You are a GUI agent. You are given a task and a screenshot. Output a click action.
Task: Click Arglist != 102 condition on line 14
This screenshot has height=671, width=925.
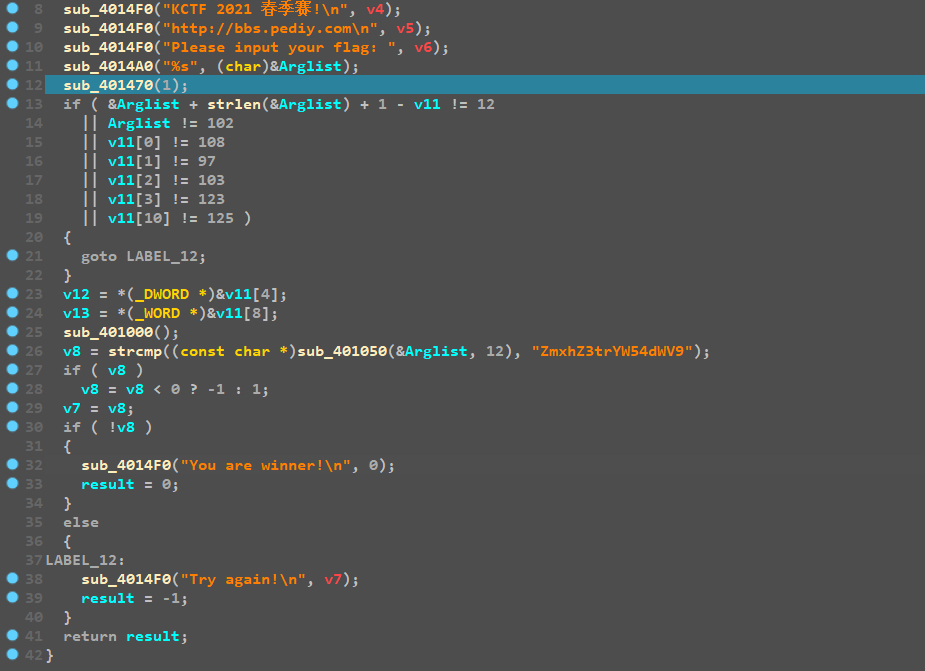(170, 123)
